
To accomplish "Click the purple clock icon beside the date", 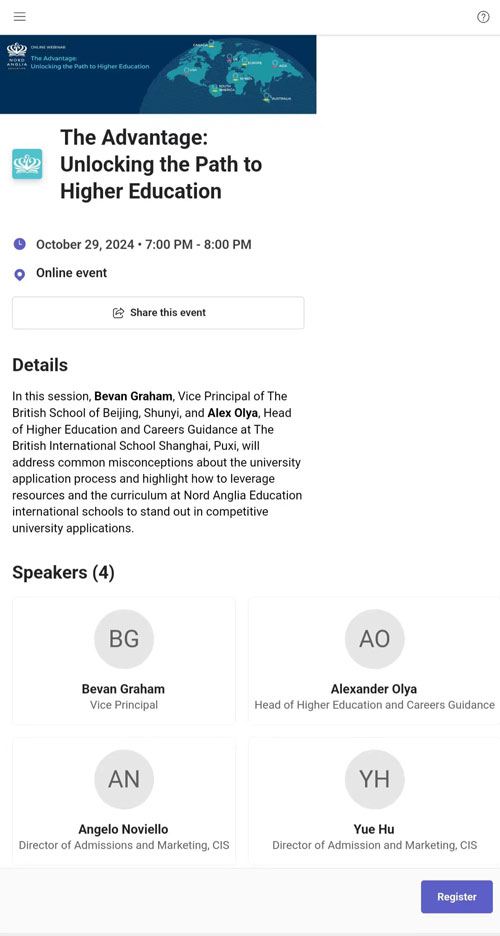I will click(20, 244).
